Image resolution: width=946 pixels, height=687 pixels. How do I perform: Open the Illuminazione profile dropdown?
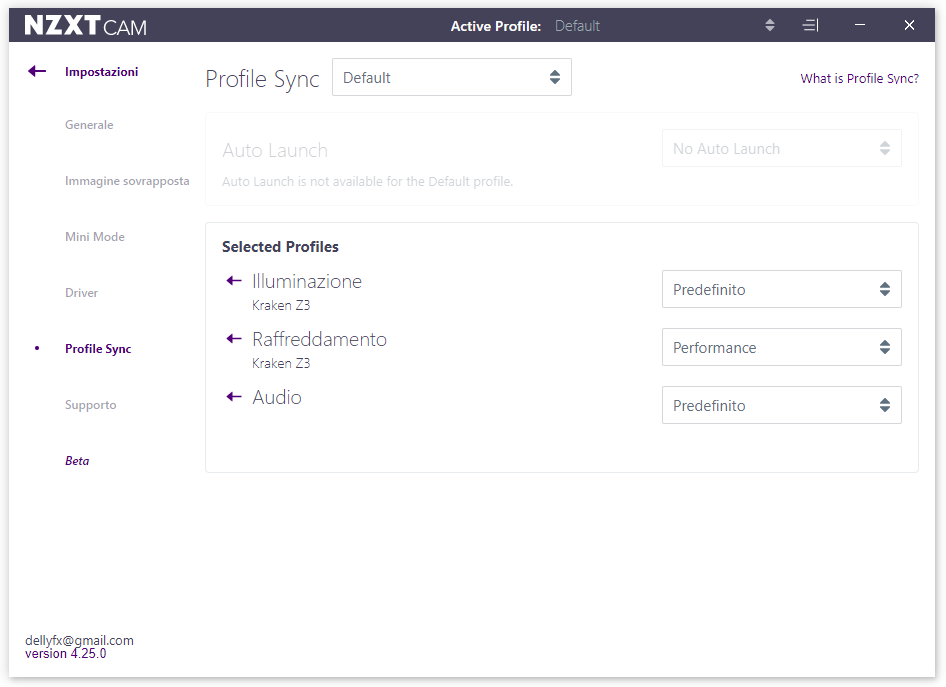coord(781,290)
